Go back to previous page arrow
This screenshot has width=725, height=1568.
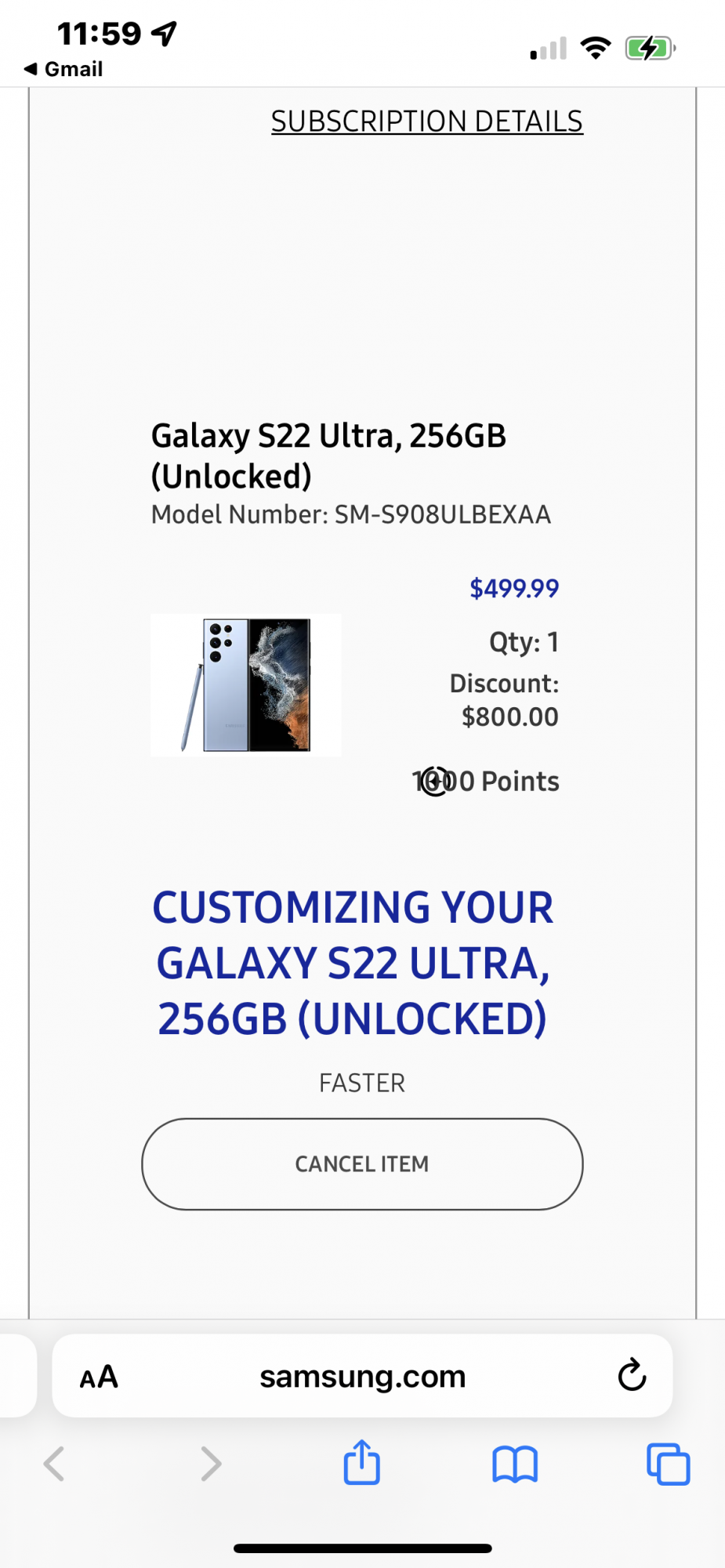54,1464
